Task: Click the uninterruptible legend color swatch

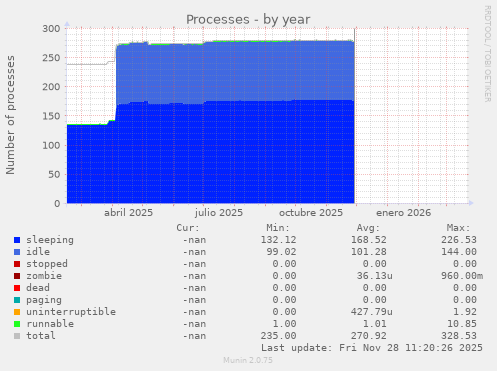Action: click(17, 312)
